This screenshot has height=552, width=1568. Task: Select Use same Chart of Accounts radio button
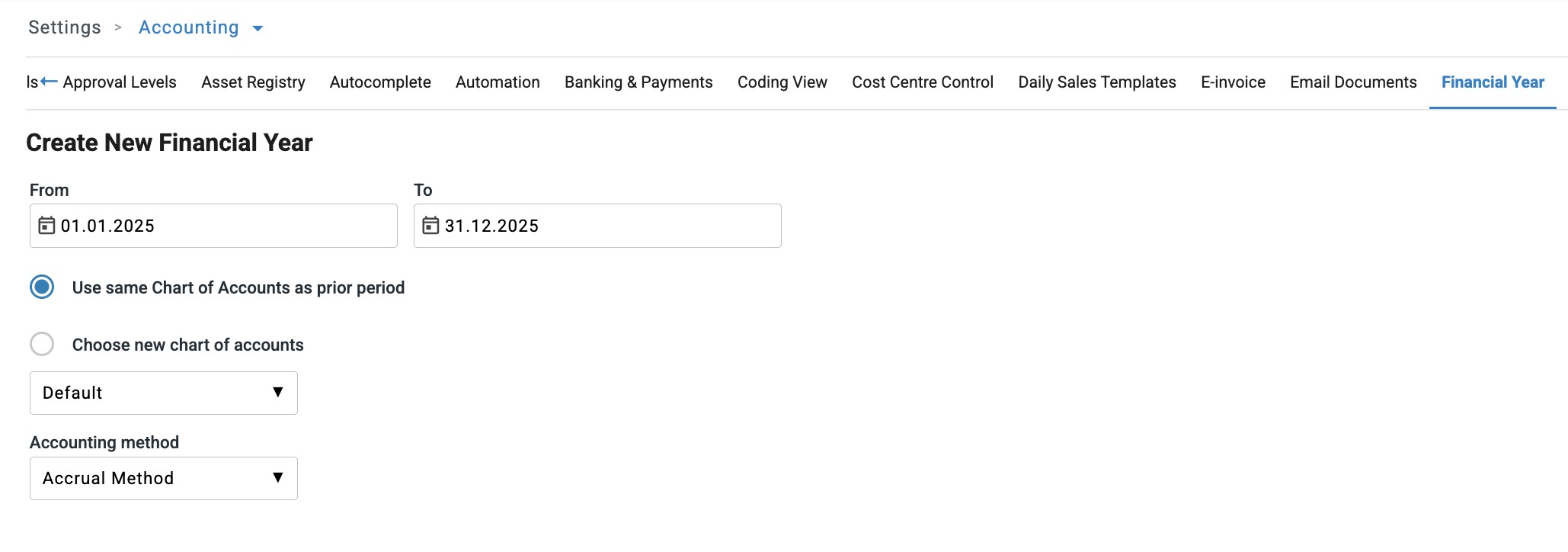pyautogui.click(x=42, y=287)
